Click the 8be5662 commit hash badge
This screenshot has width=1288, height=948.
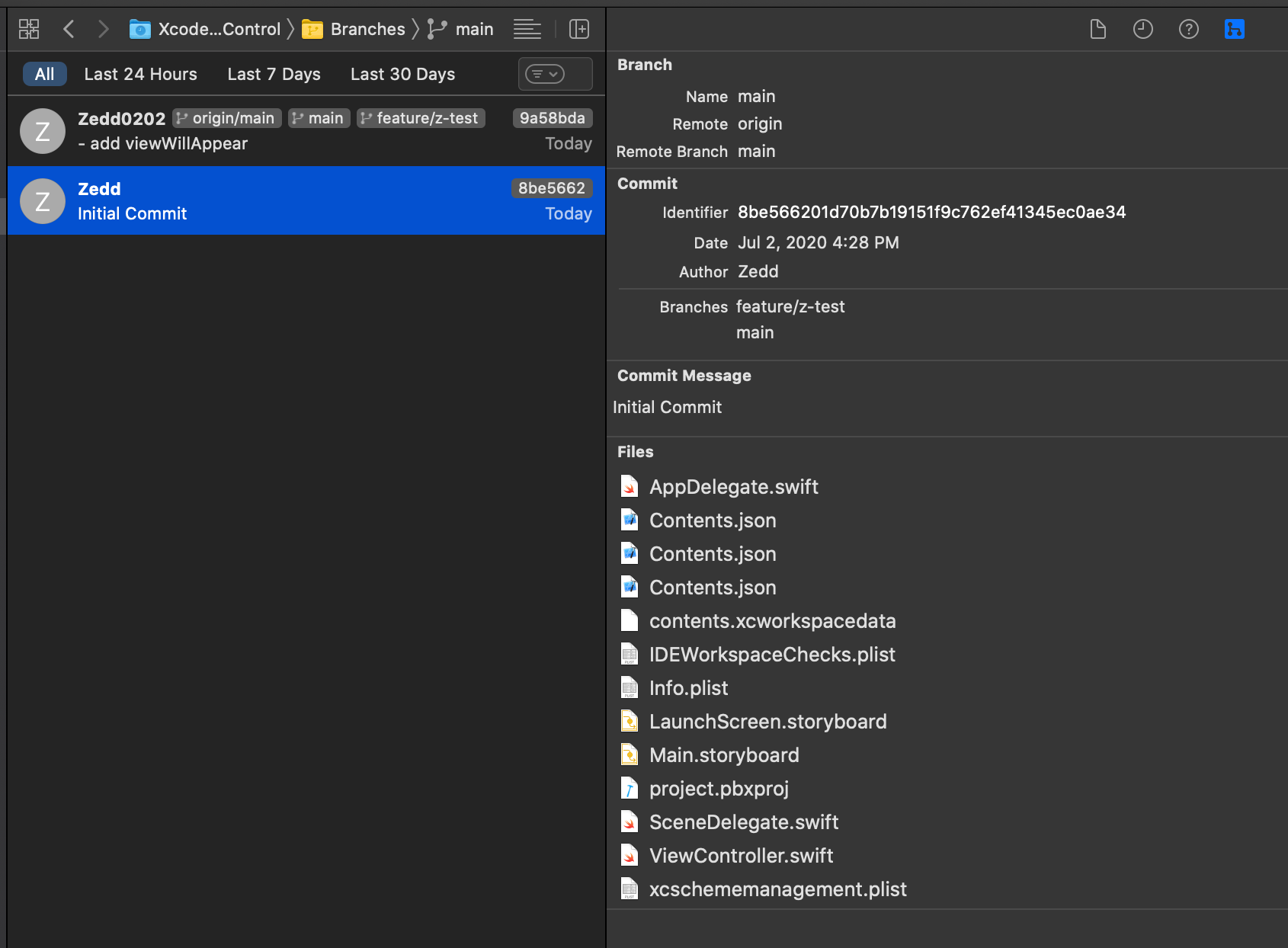coord(552,188)
